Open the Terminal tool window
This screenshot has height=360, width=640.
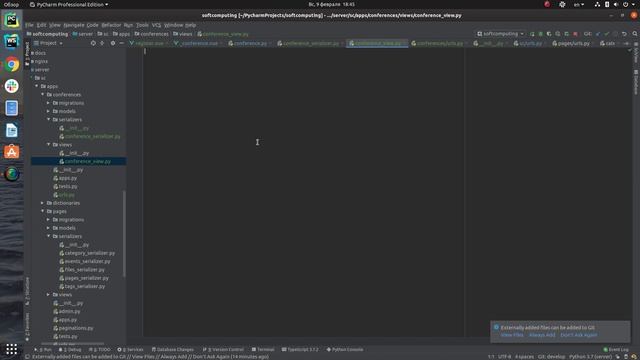pos(263,349)
